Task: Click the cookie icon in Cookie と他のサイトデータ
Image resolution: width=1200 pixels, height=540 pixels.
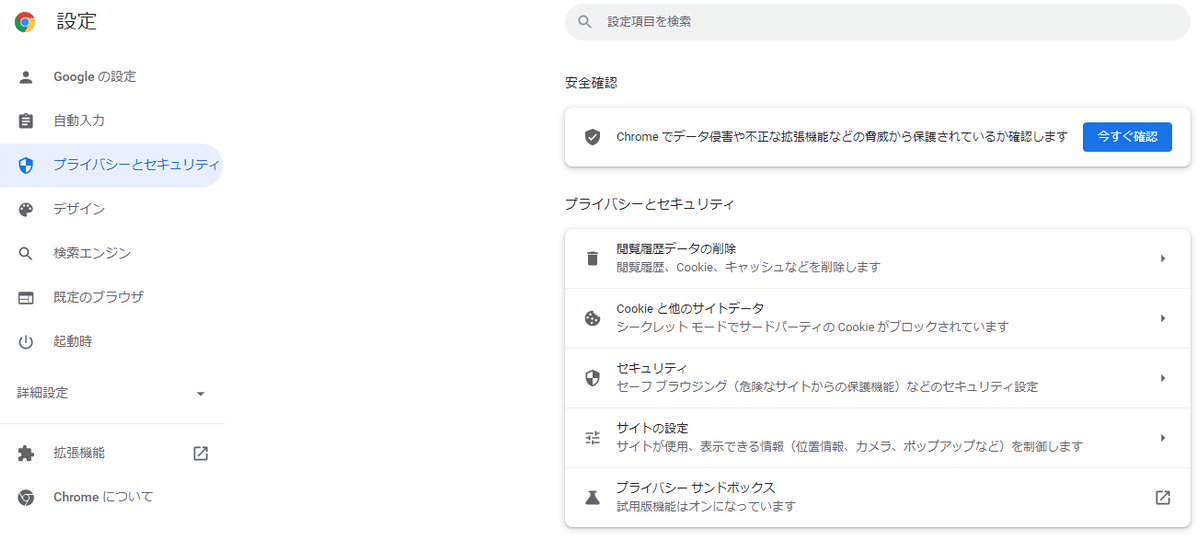Action: point(592,318)
